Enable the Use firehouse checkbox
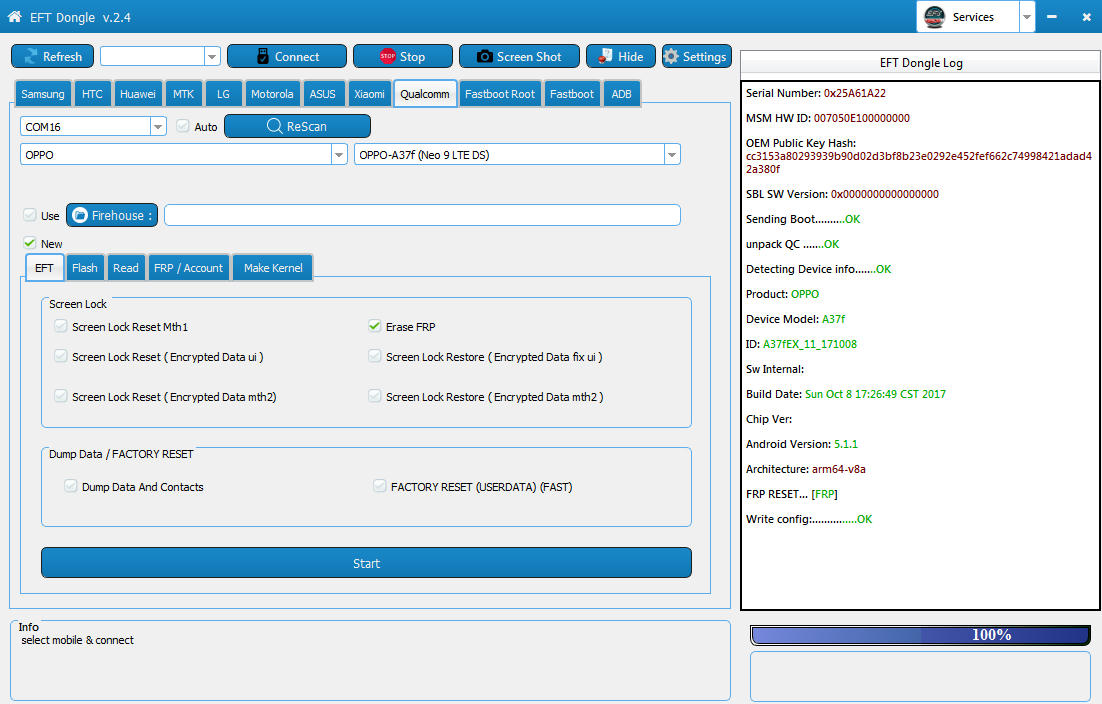Viewport: 1102px width, 704px height. (30, 215)
